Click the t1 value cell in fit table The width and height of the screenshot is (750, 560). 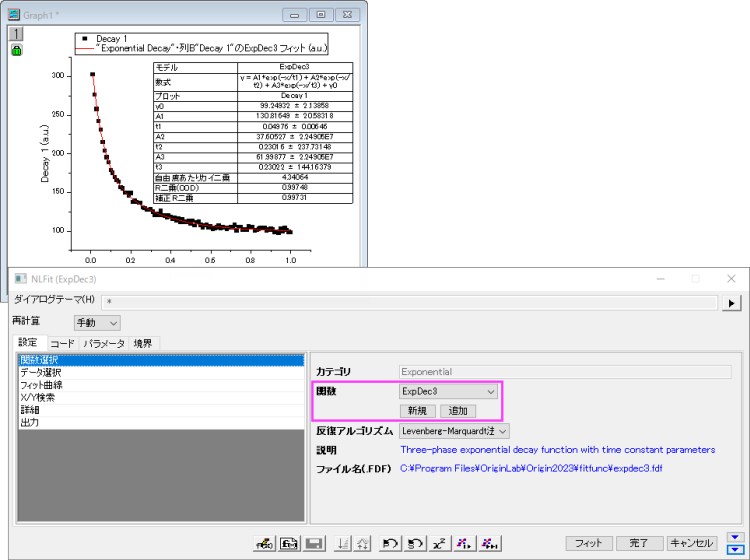[295, 127]
